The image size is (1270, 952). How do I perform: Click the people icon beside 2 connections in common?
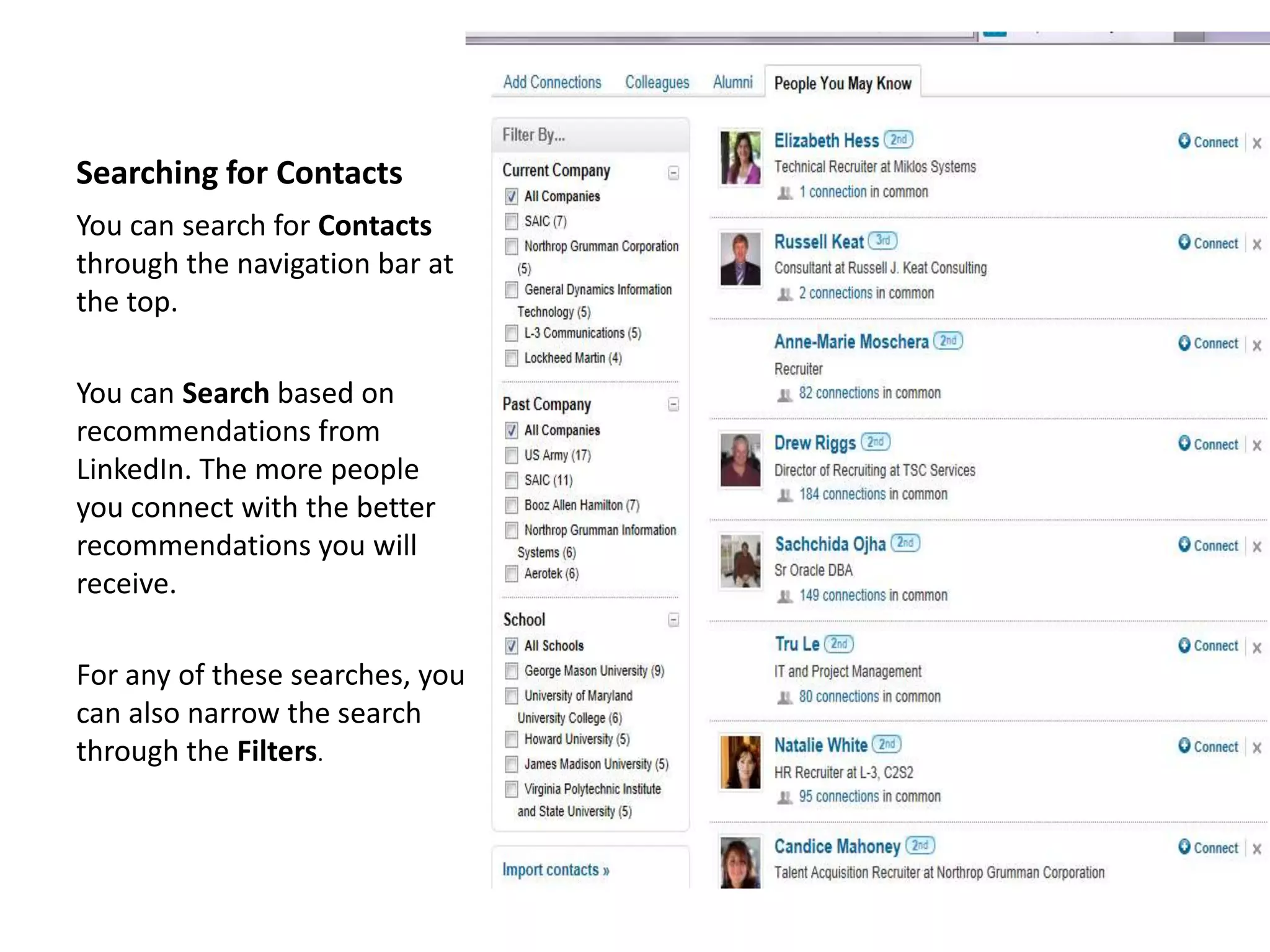pos(785,294)
